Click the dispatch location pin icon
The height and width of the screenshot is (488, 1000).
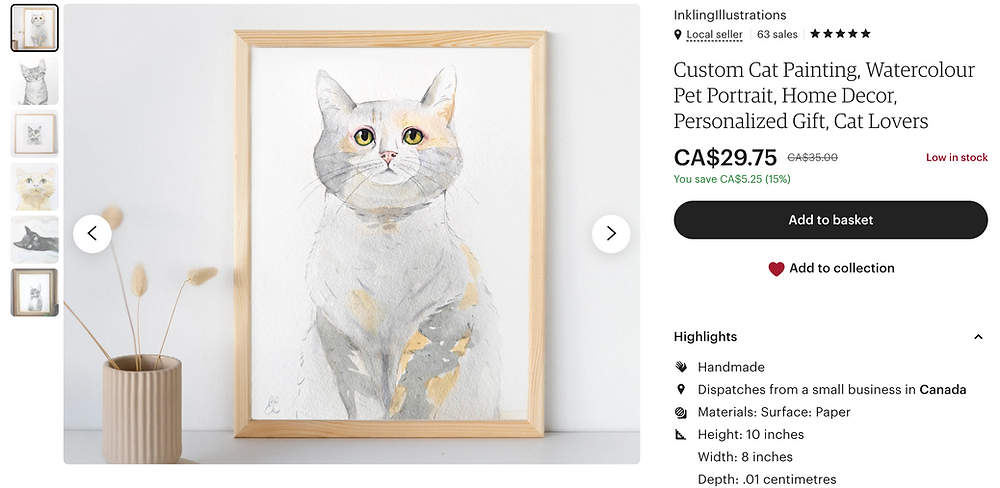680,389
